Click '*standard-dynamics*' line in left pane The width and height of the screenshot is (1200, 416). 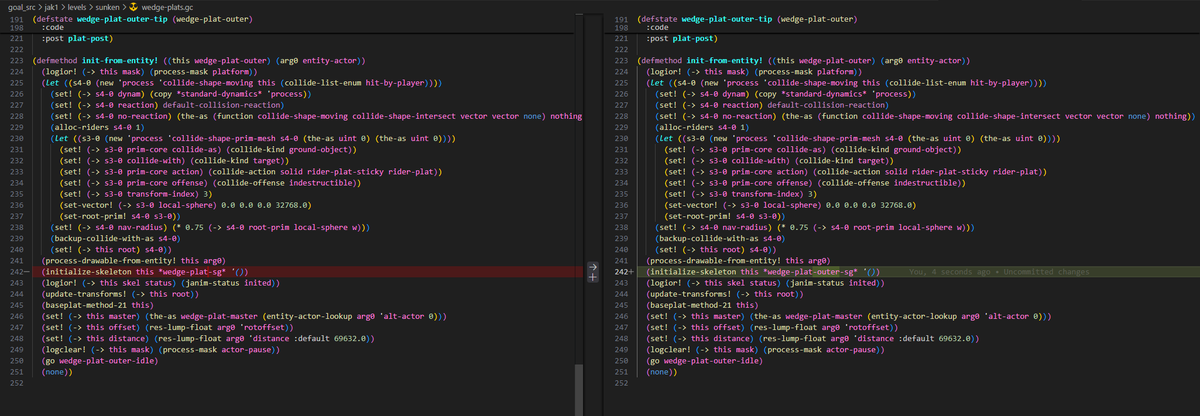(x=179, y=93)
